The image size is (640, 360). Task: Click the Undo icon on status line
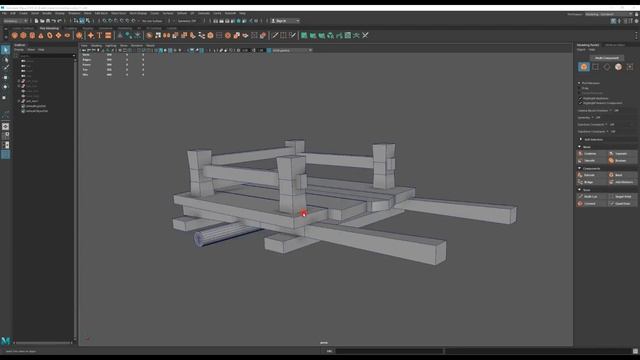click(x=54, y=21)
